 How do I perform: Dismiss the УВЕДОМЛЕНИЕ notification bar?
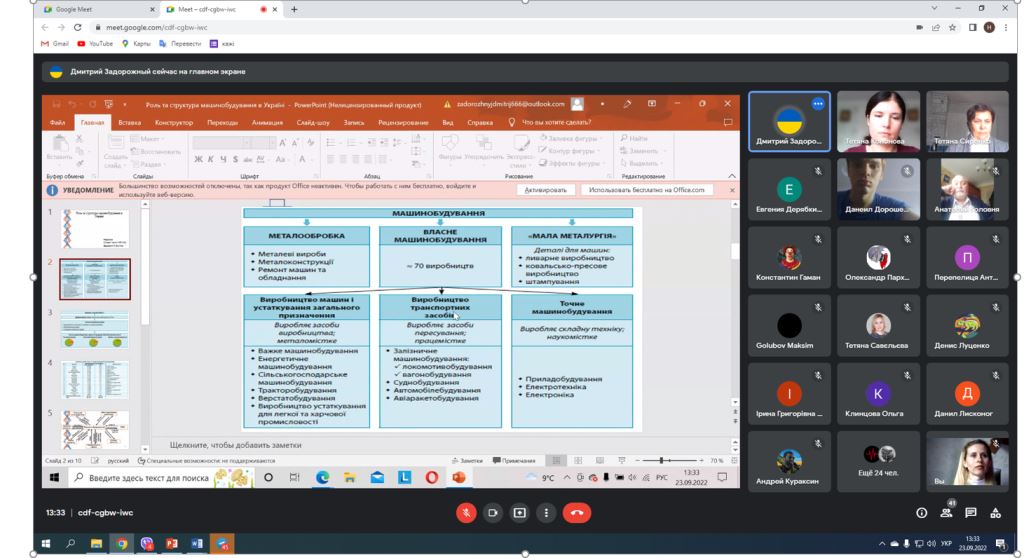731,190
